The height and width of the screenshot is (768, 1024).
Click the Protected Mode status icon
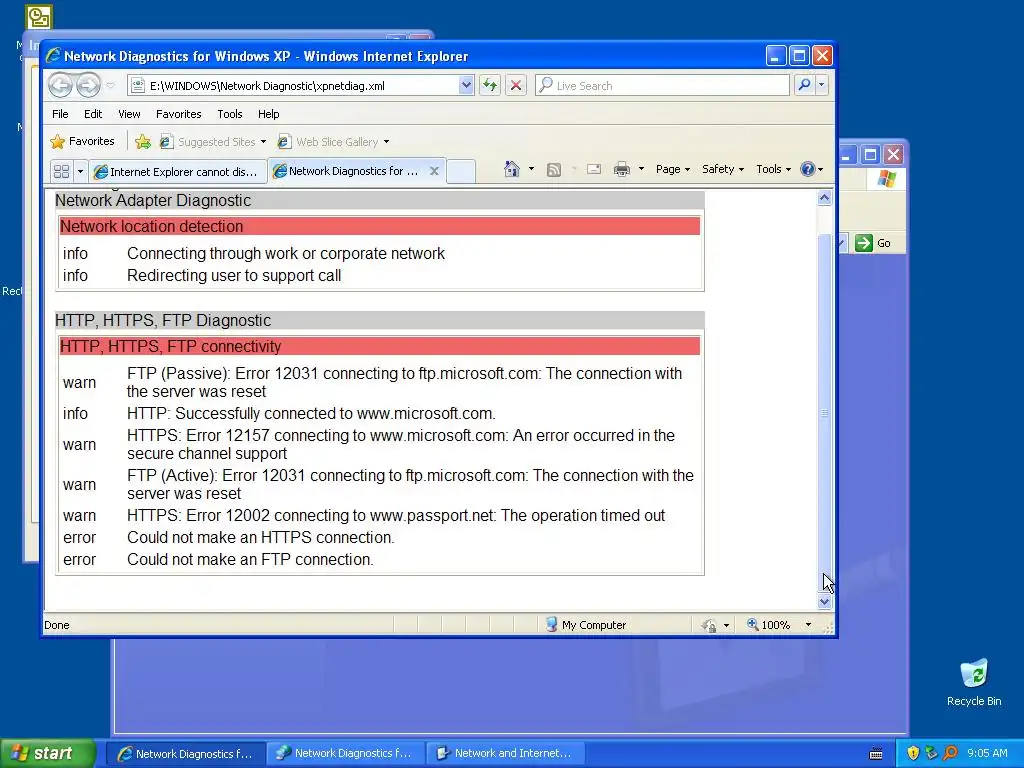coord(709,625)
